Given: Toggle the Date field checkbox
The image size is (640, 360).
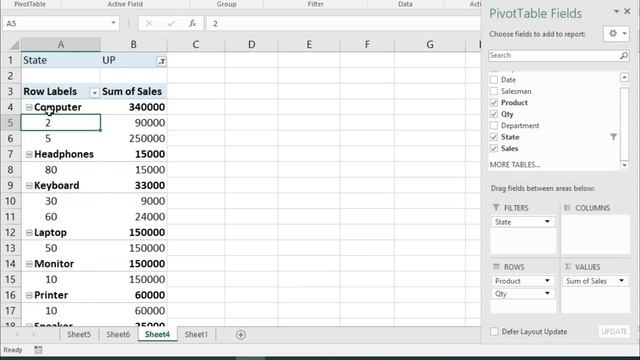Looking at the screenshot, I should (494, 80).
